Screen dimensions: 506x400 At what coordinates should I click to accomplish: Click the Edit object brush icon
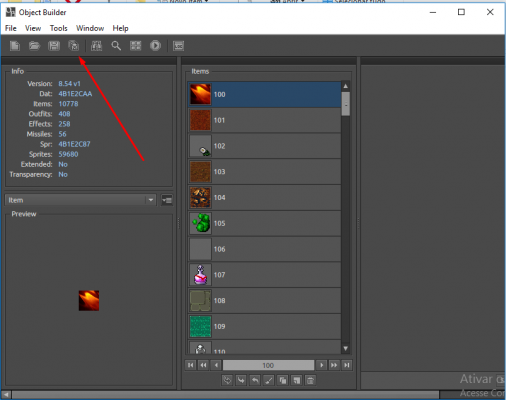[x=269, y=380]
